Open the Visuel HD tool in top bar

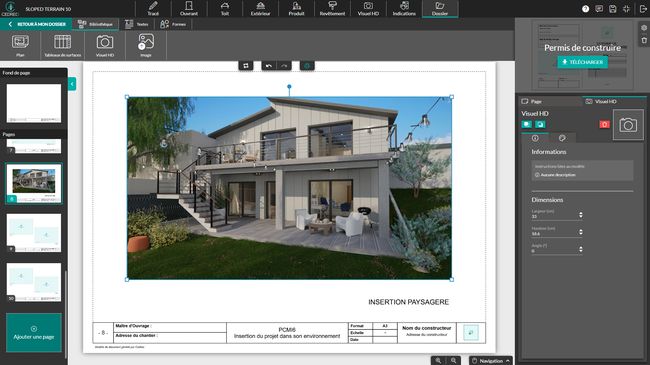tap(368, 8)
